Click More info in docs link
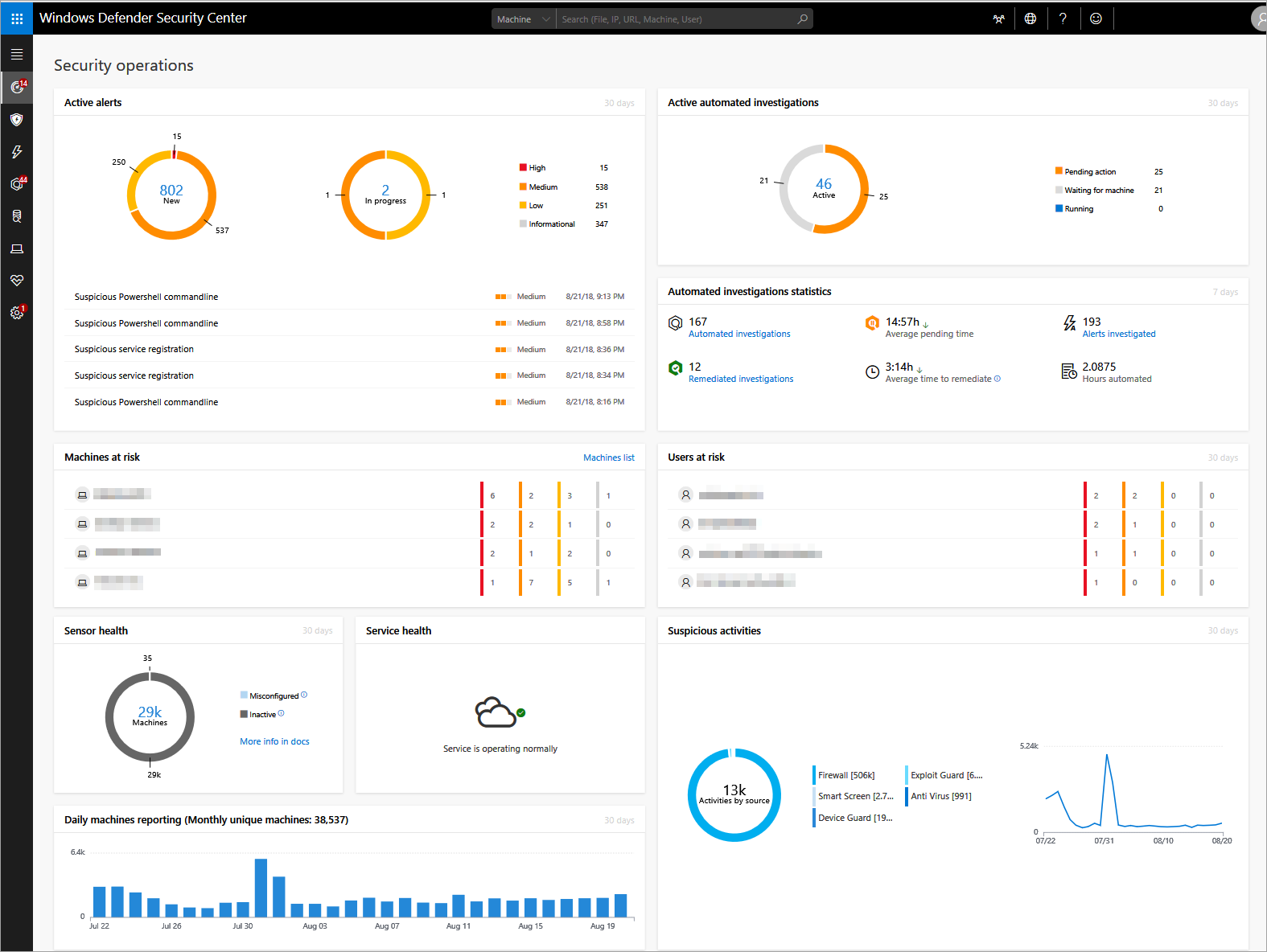The width and height of the screenshot is (1267, 952). coord(274,741)
